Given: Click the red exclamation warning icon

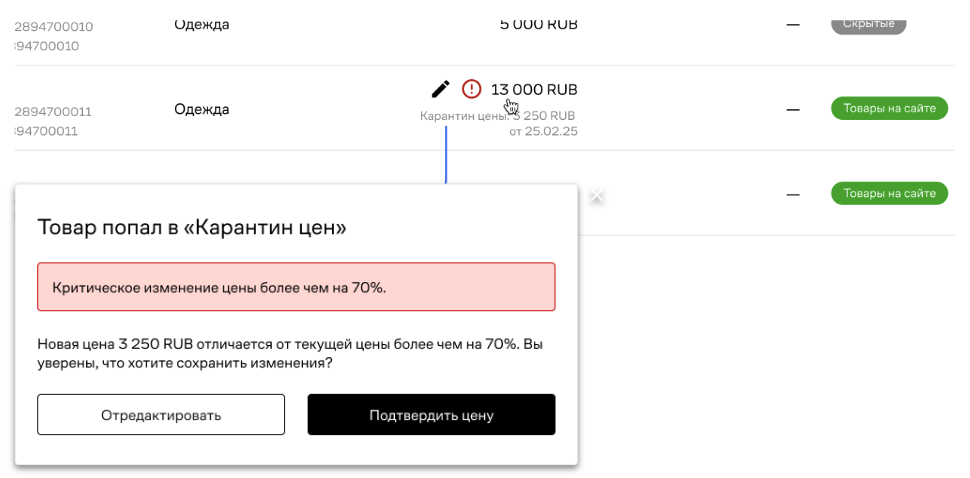Looking at the screenshot, I should [471, 89].
